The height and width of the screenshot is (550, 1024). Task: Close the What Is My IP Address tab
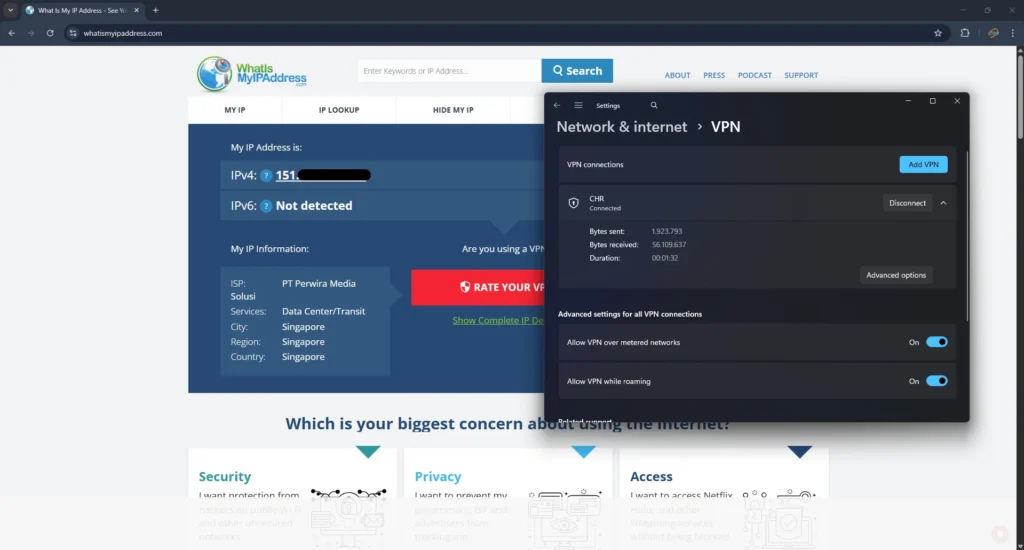click(136, 10)
